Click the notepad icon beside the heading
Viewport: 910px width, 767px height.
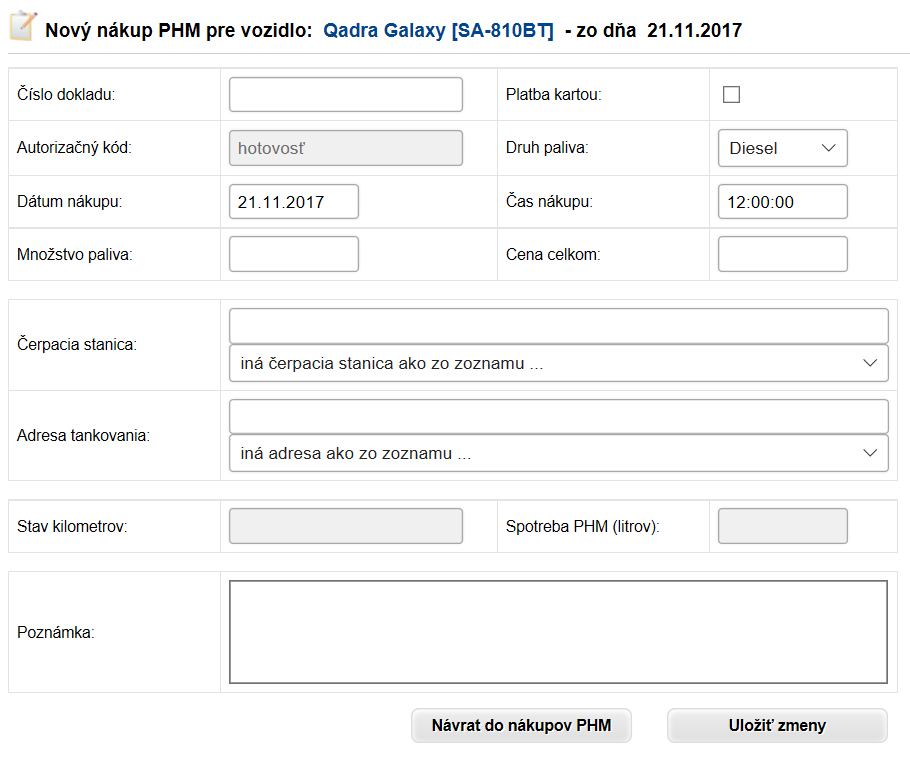point(23,27)
